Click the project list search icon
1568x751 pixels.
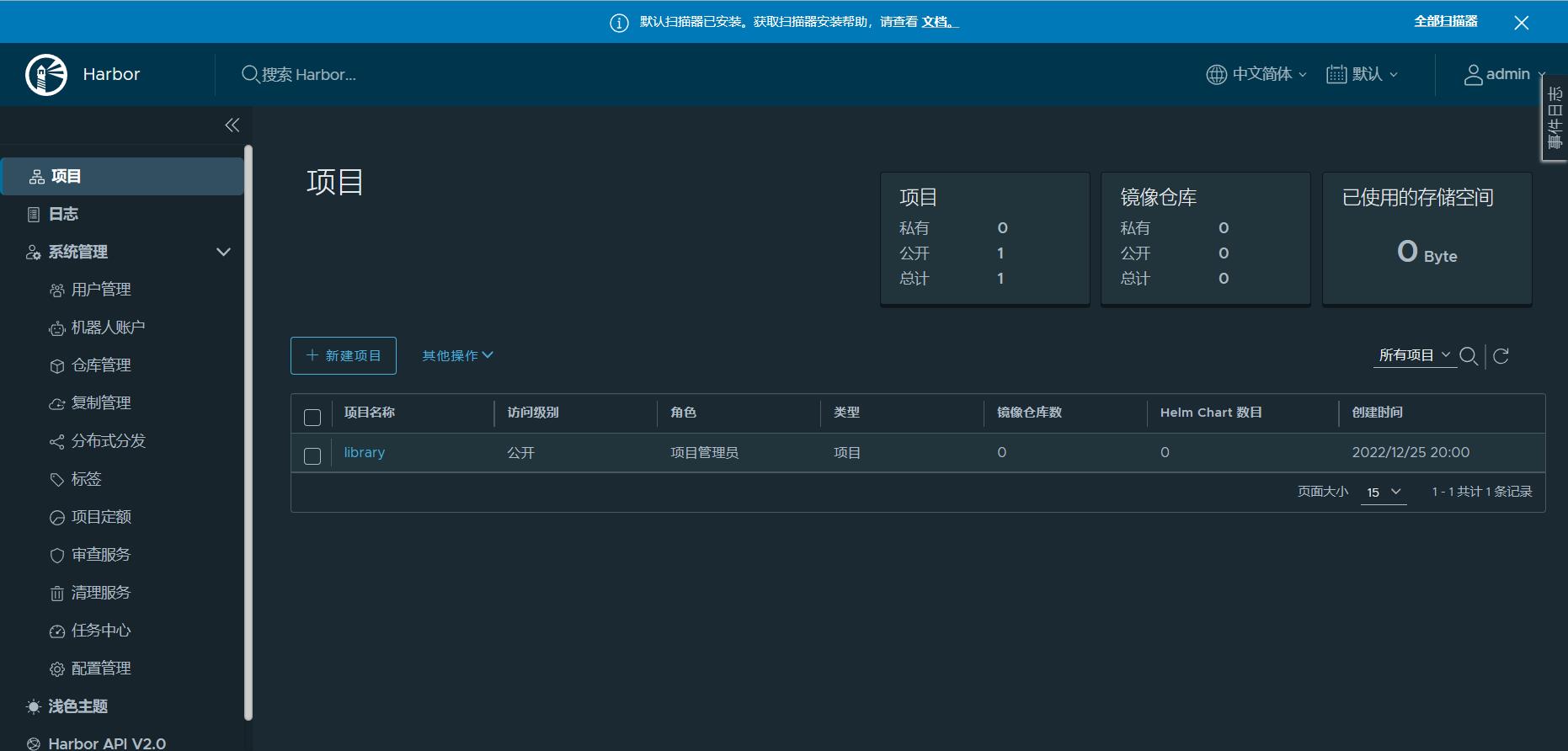point(1469,356)
